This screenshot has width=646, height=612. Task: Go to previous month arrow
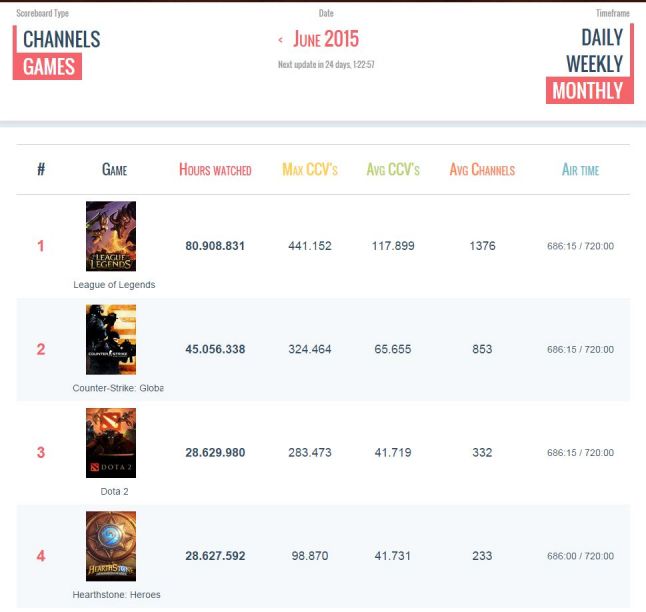(x=281, y=41)
